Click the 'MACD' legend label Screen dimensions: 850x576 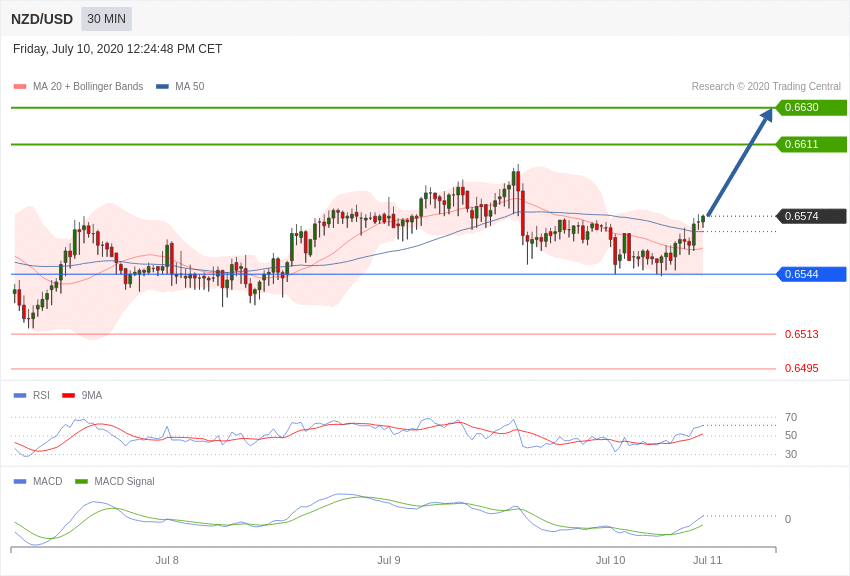pyautogui.click(x=48, y=481)
